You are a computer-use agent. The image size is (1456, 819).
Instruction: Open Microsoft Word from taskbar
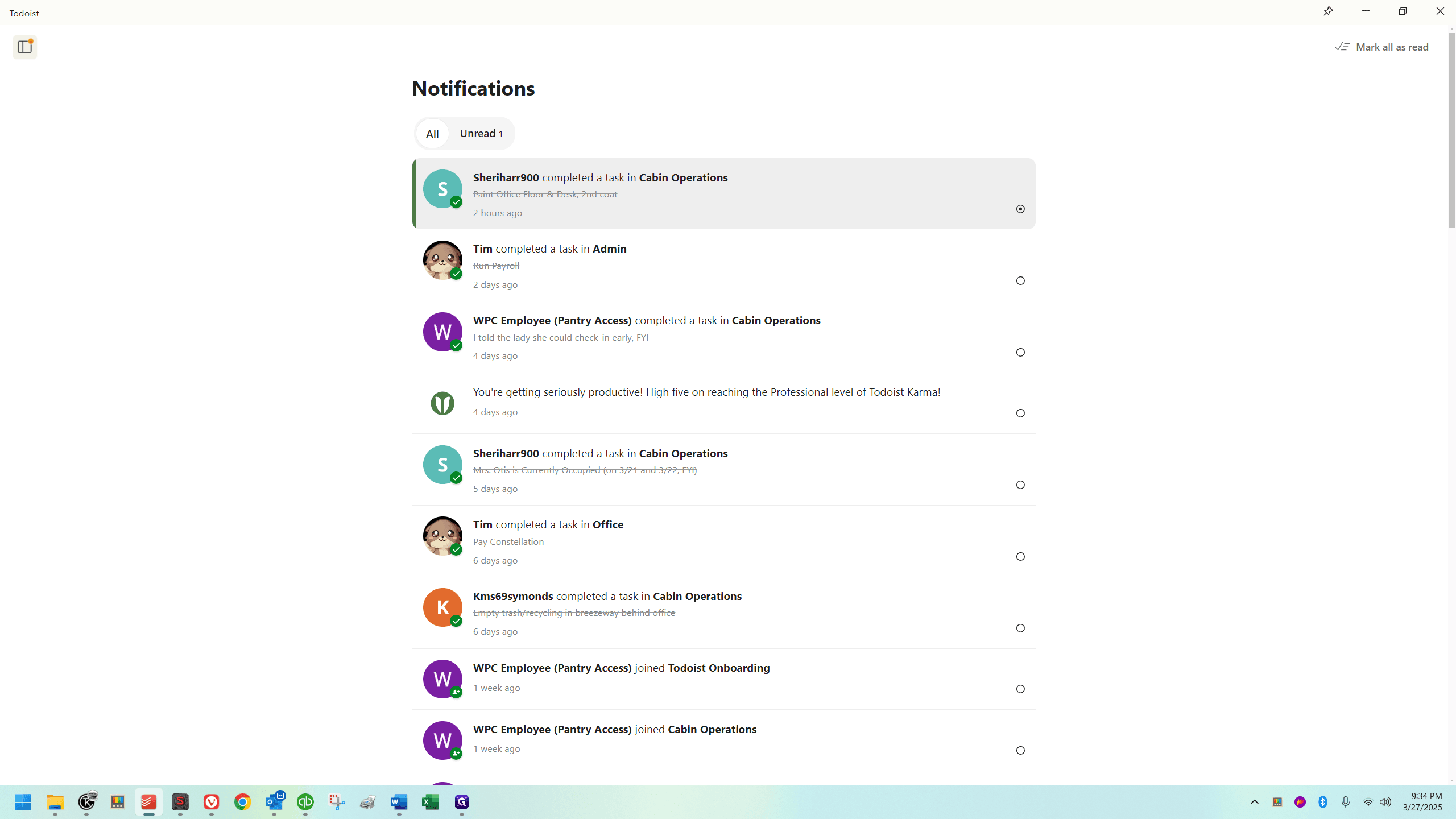click(399, 802)
